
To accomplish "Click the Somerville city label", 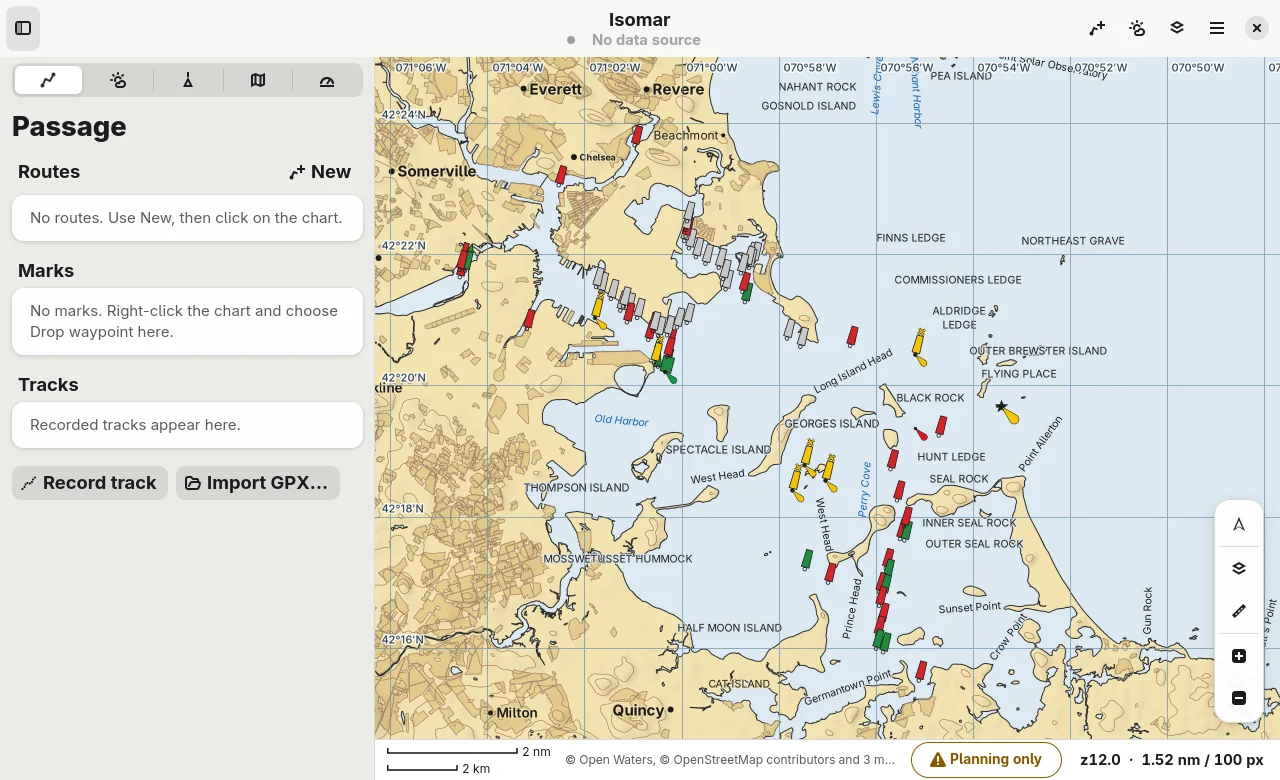I will [x=437, y=171].
